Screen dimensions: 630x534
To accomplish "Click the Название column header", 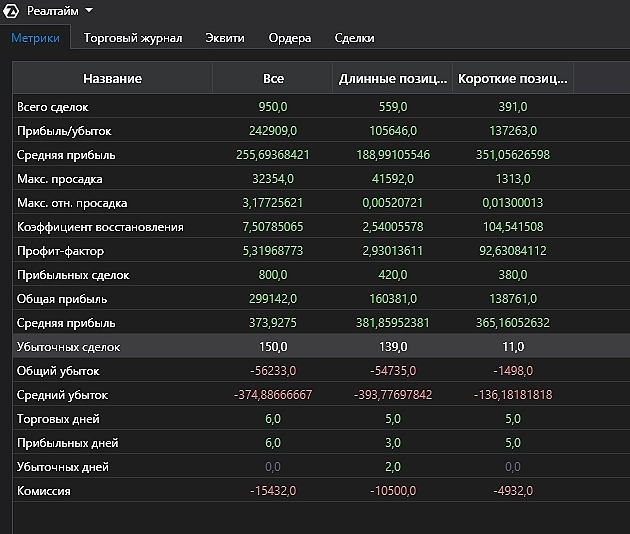I will pos(112,78).
